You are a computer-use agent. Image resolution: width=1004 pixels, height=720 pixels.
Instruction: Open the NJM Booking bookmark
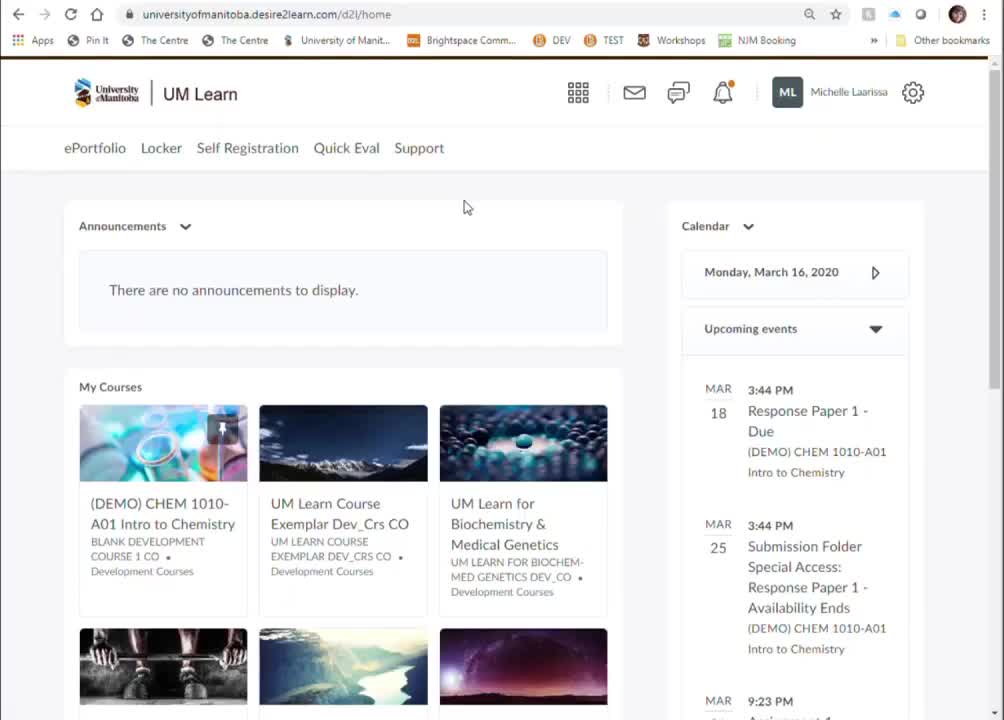(x=757, y=40)
